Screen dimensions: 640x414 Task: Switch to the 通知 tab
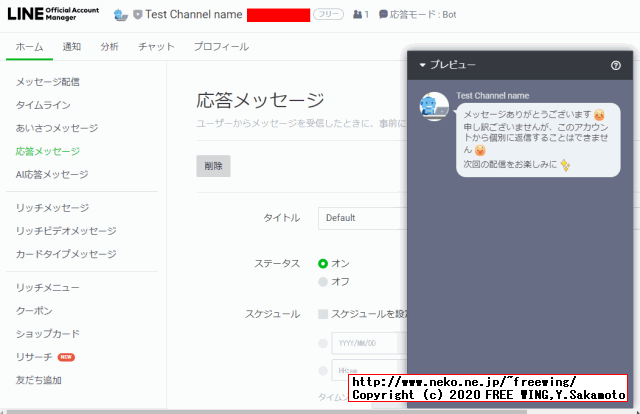click(71, 47)
